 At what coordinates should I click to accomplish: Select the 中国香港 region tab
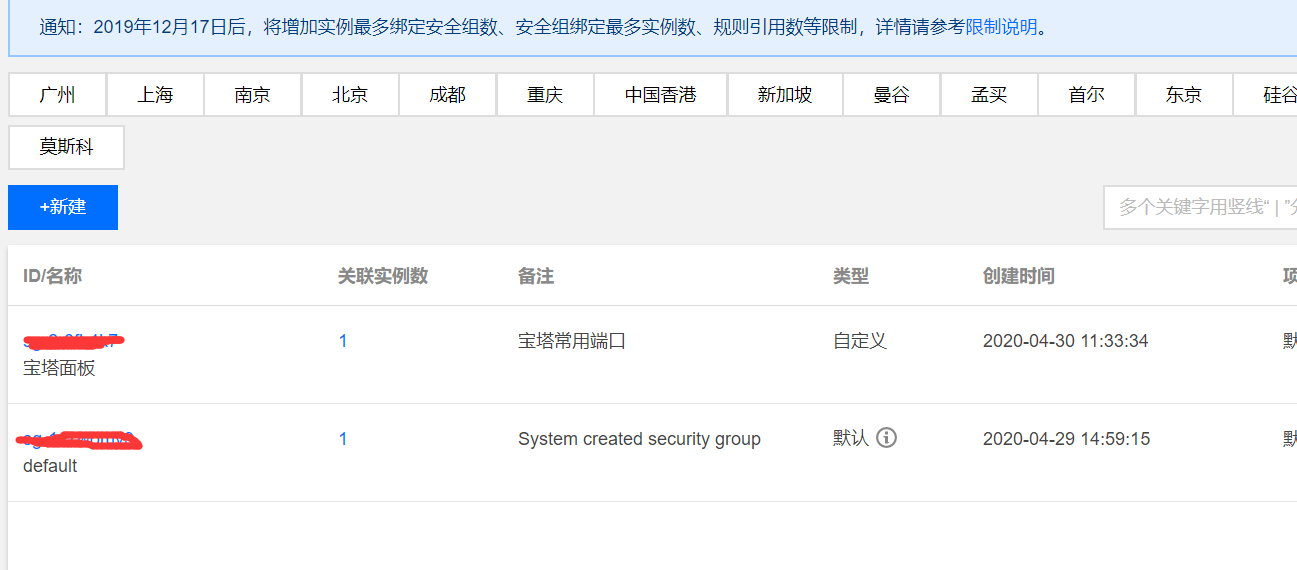[x=660, y=95]
